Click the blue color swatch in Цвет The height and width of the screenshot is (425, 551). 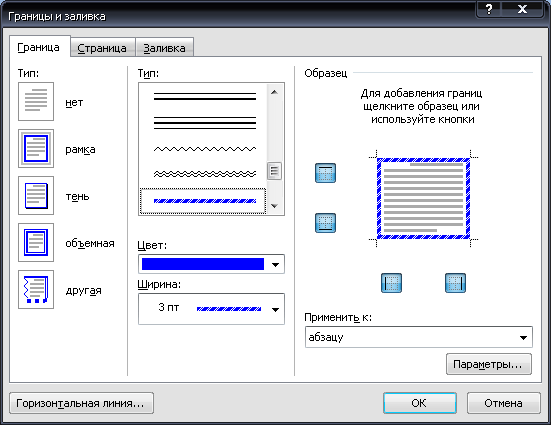tap(203, 264)
